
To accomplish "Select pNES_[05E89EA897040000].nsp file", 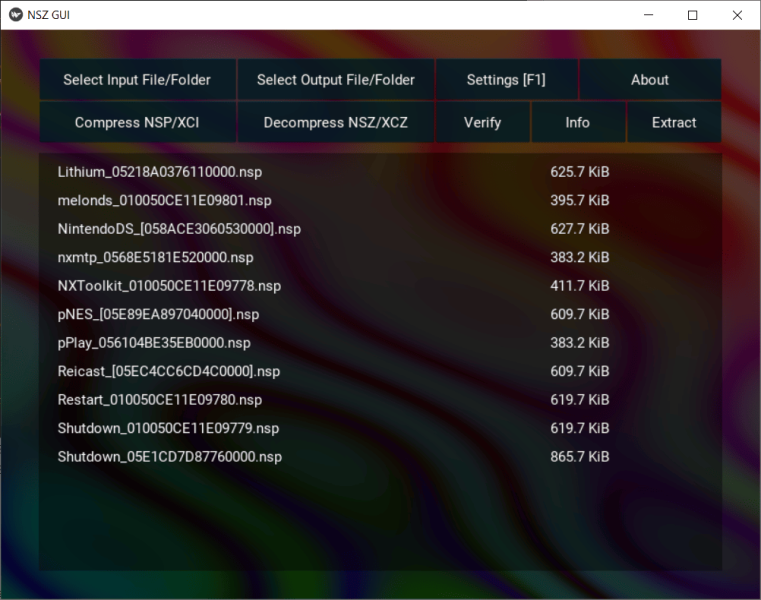I will click(158, 314).
